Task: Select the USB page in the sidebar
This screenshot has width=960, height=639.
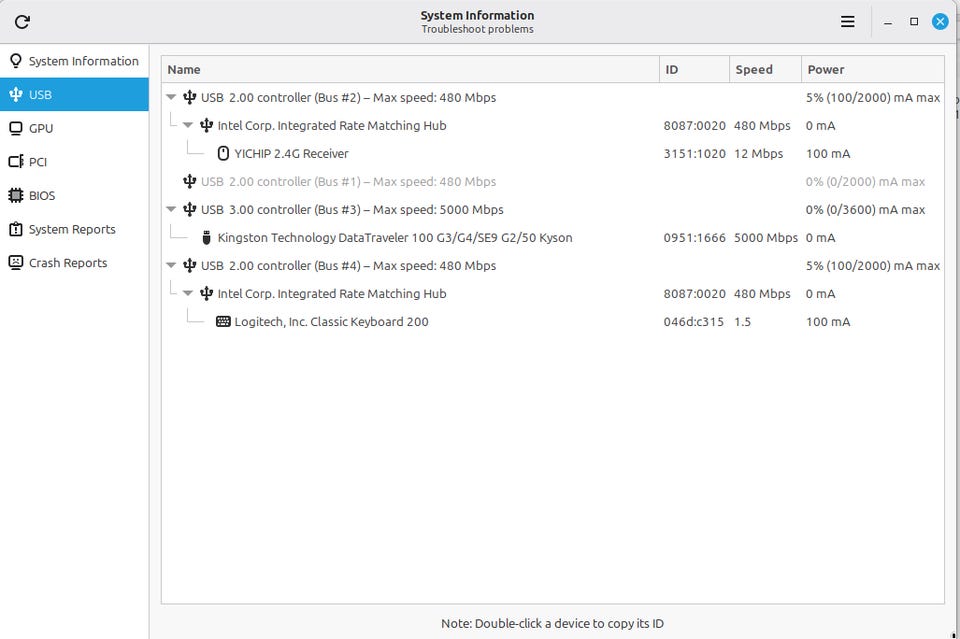Action: tap(74, 94)
